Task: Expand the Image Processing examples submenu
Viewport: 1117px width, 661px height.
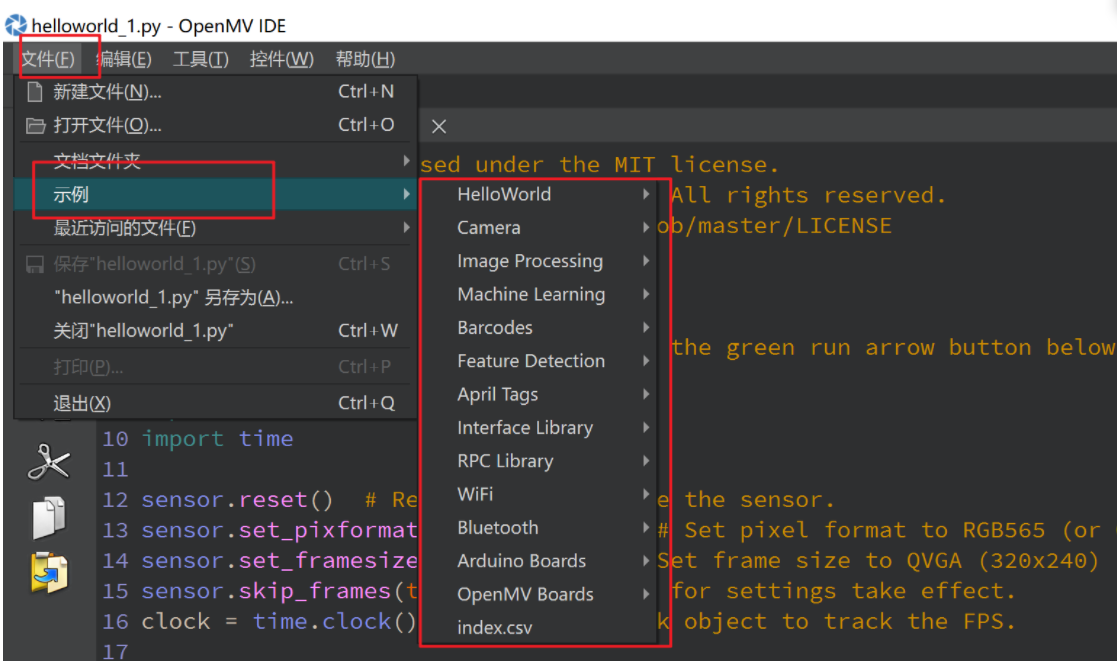Action: [539, 261]
